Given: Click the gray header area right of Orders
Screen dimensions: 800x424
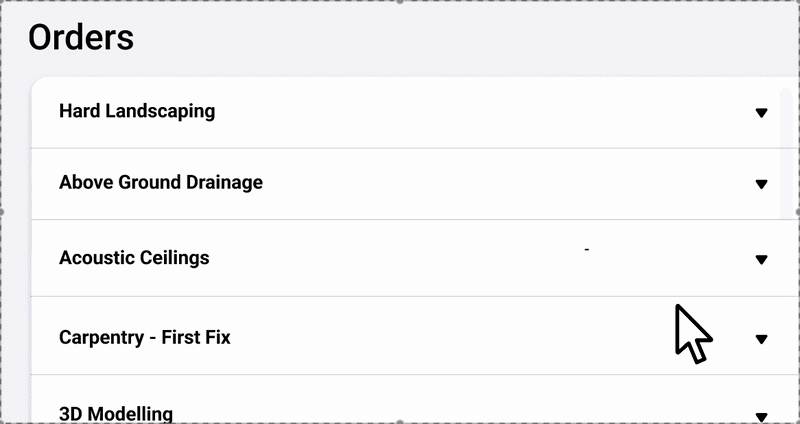Looking at the screenshot, I should 450,38.
